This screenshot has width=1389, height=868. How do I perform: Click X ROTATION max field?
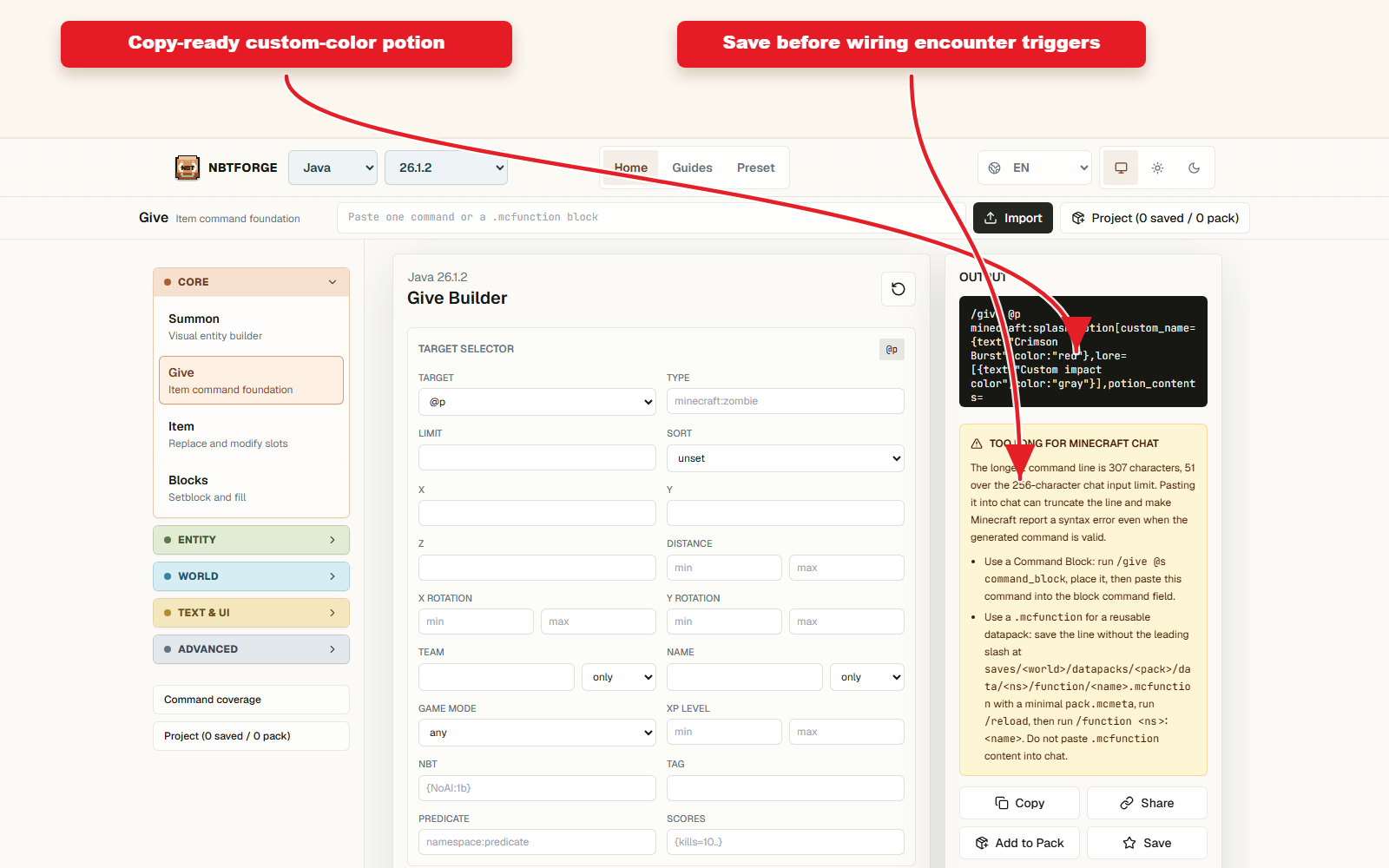pyautogui.click(x=598, y=621)
